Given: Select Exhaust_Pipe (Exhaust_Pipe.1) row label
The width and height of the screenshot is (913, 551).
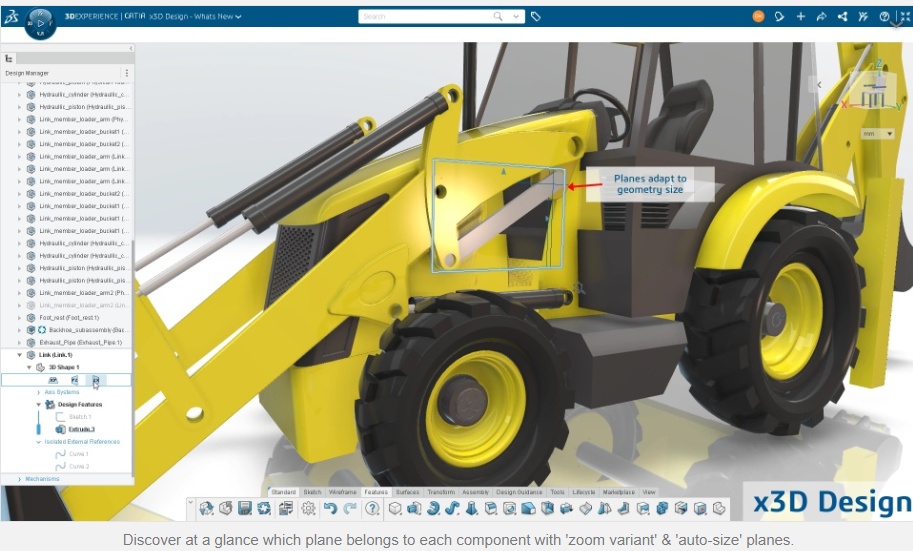Looking at the screenshot, I should pyautogui.click(x=80, y=342).
